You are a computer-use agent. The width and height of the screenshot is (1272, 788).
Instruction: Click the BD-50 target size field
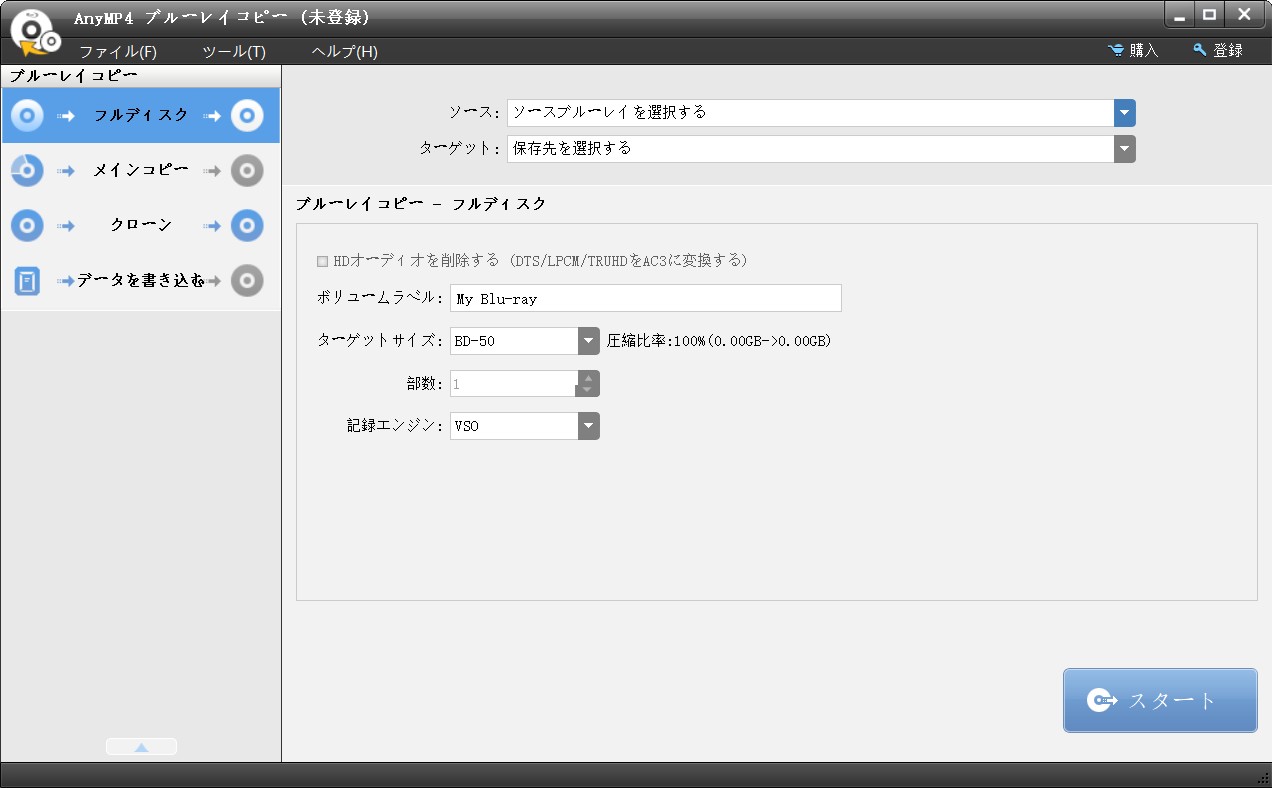(514, 341)
